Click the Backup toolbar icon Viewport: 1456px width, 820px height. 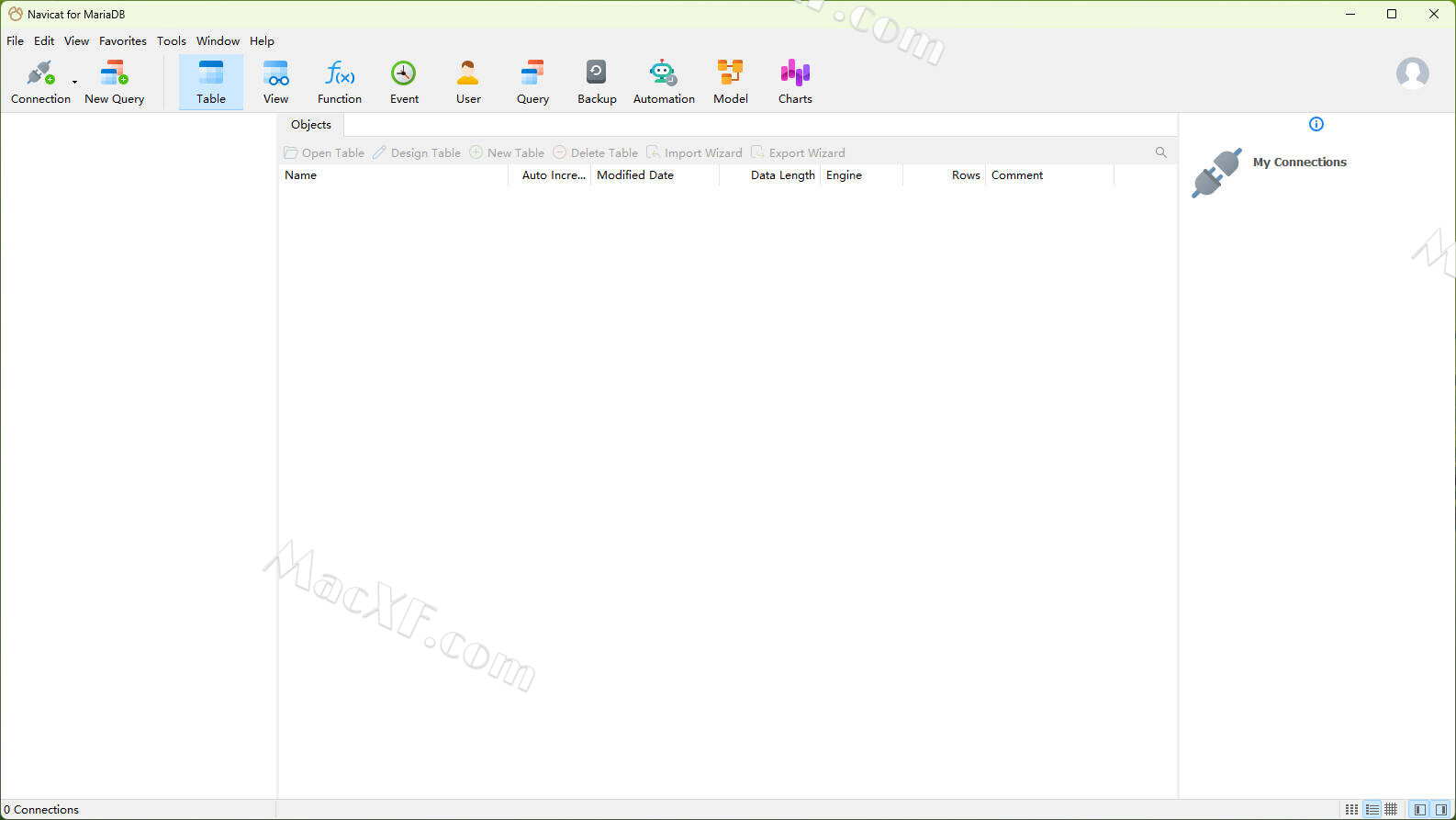click(x=597, y=73)
